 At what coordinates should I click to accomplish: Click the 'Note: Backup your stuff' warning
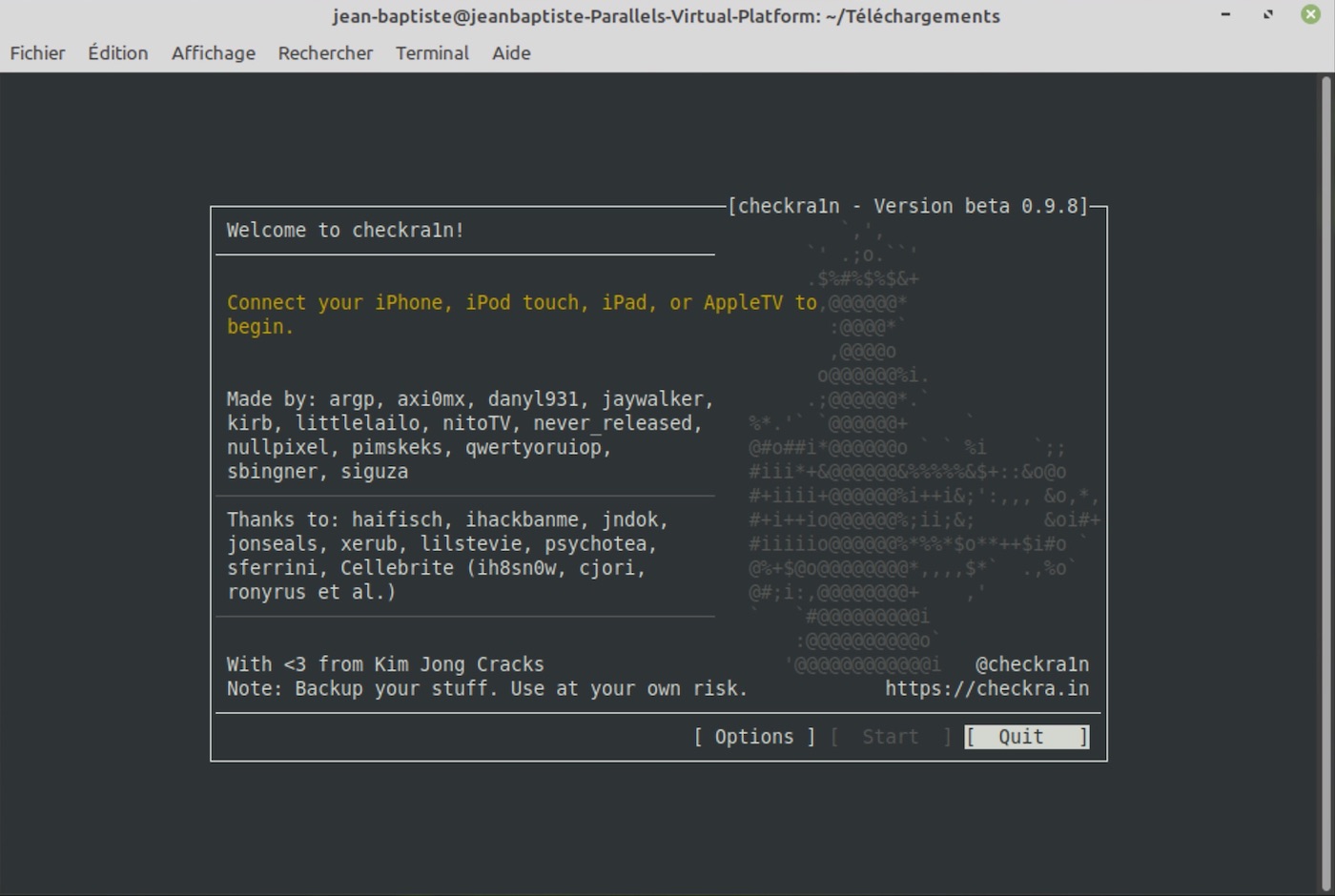coord(487,689)
